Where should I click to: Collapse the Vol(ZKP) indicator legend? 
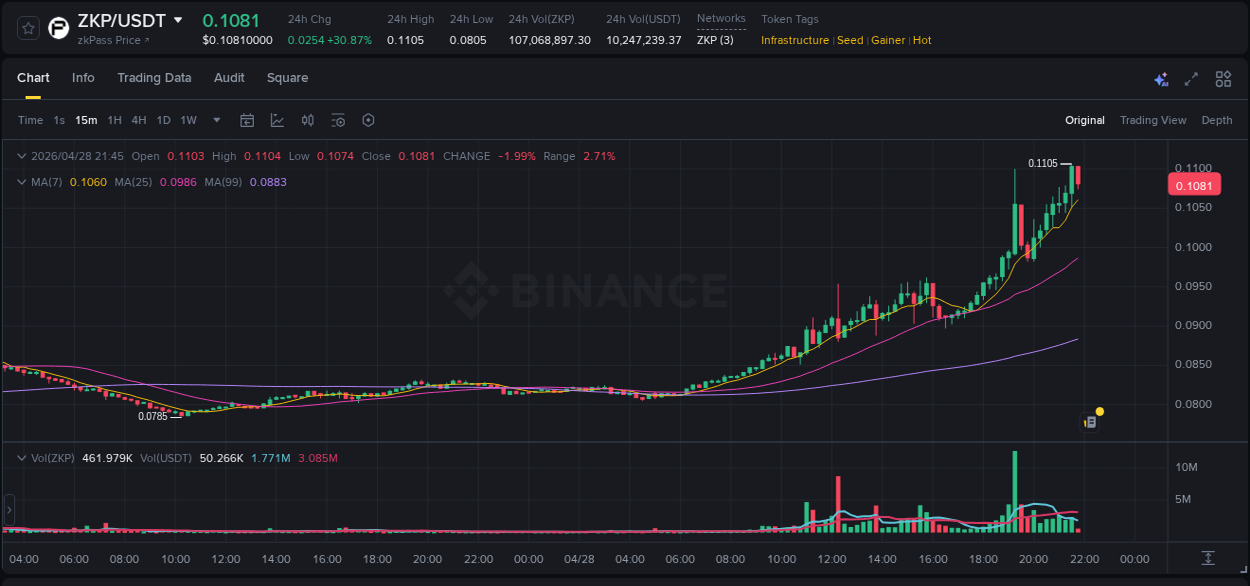click(22, 458)
